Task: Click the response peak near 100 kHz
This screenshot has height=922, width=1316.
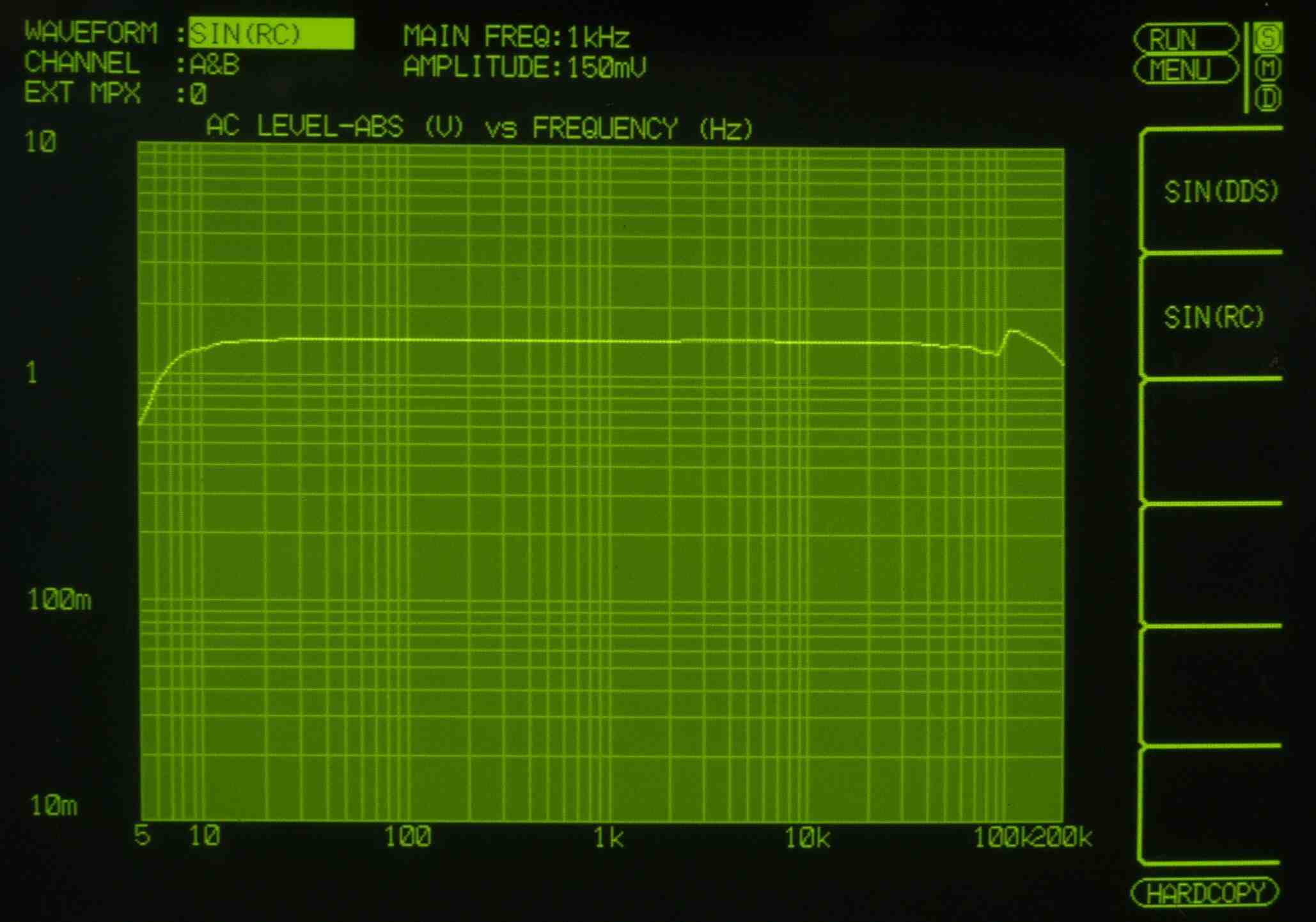Action: pos(1012,332)
